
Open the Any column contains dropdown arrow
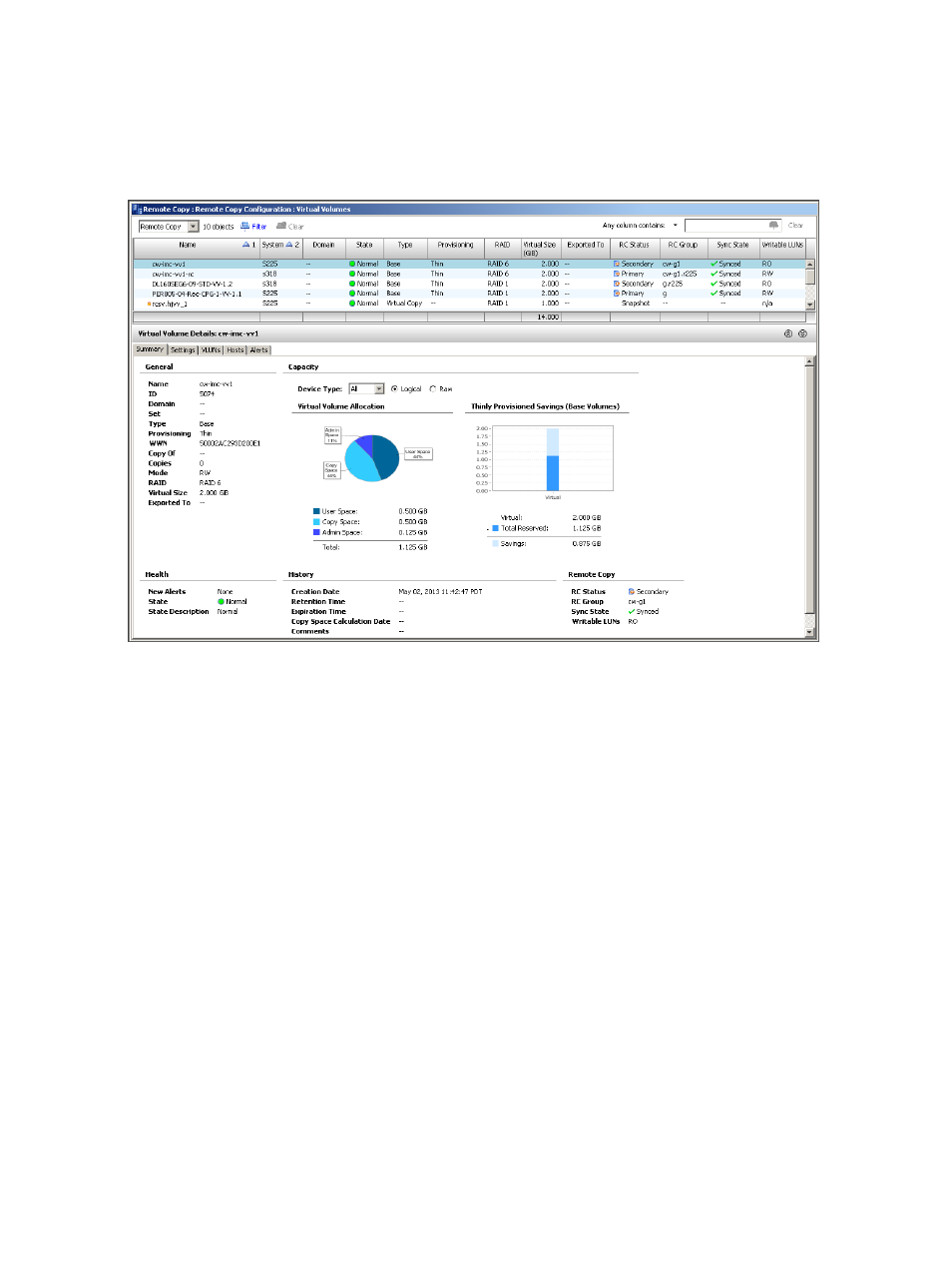point(676,226)
